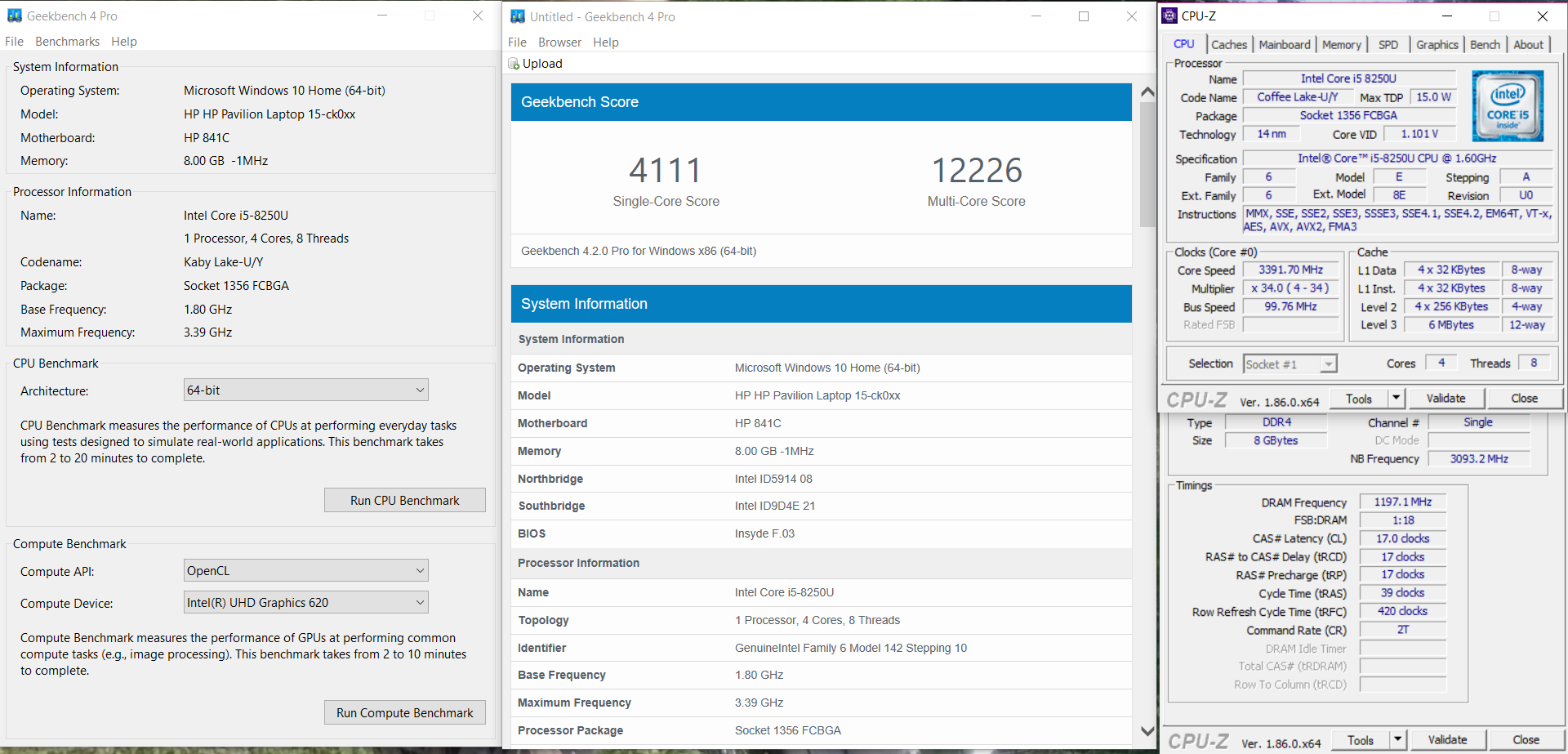Click the Row Refresh Cycle Time 420 clocks value
1568x754 pixels.
coord(1402,611)
